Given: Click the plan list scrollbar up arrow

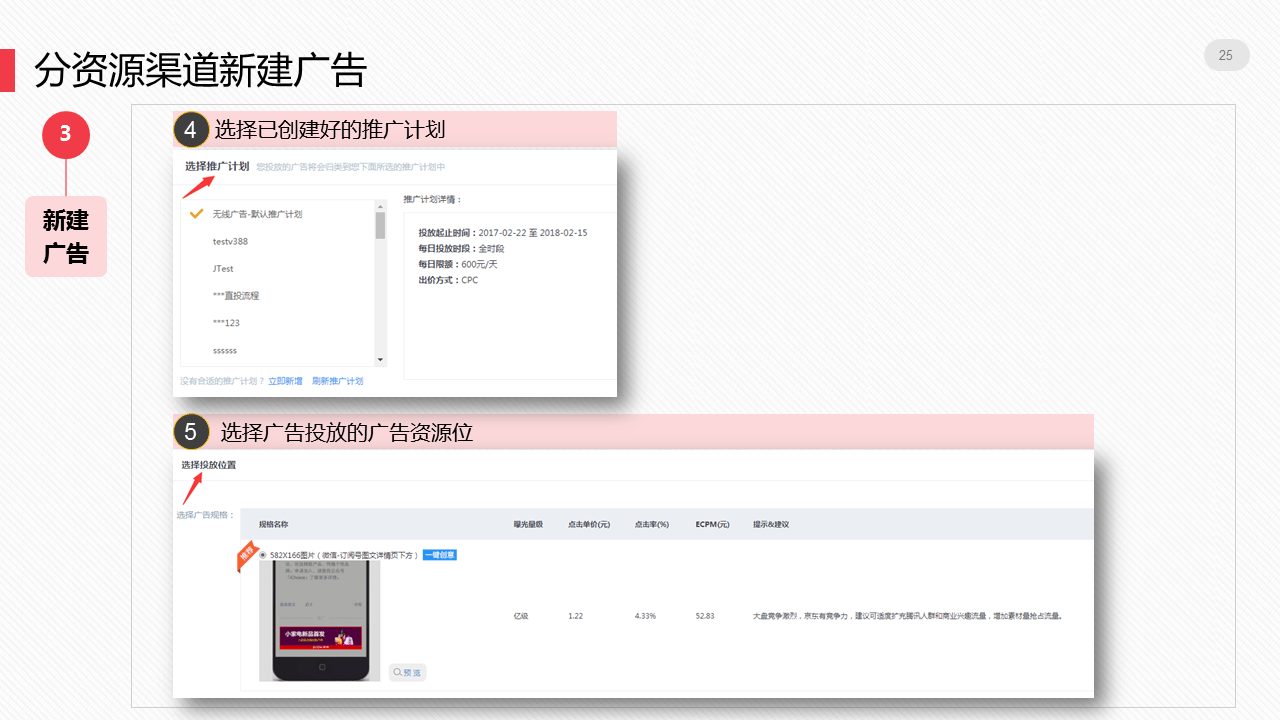Looking at the screenshot, I should 380,206.
